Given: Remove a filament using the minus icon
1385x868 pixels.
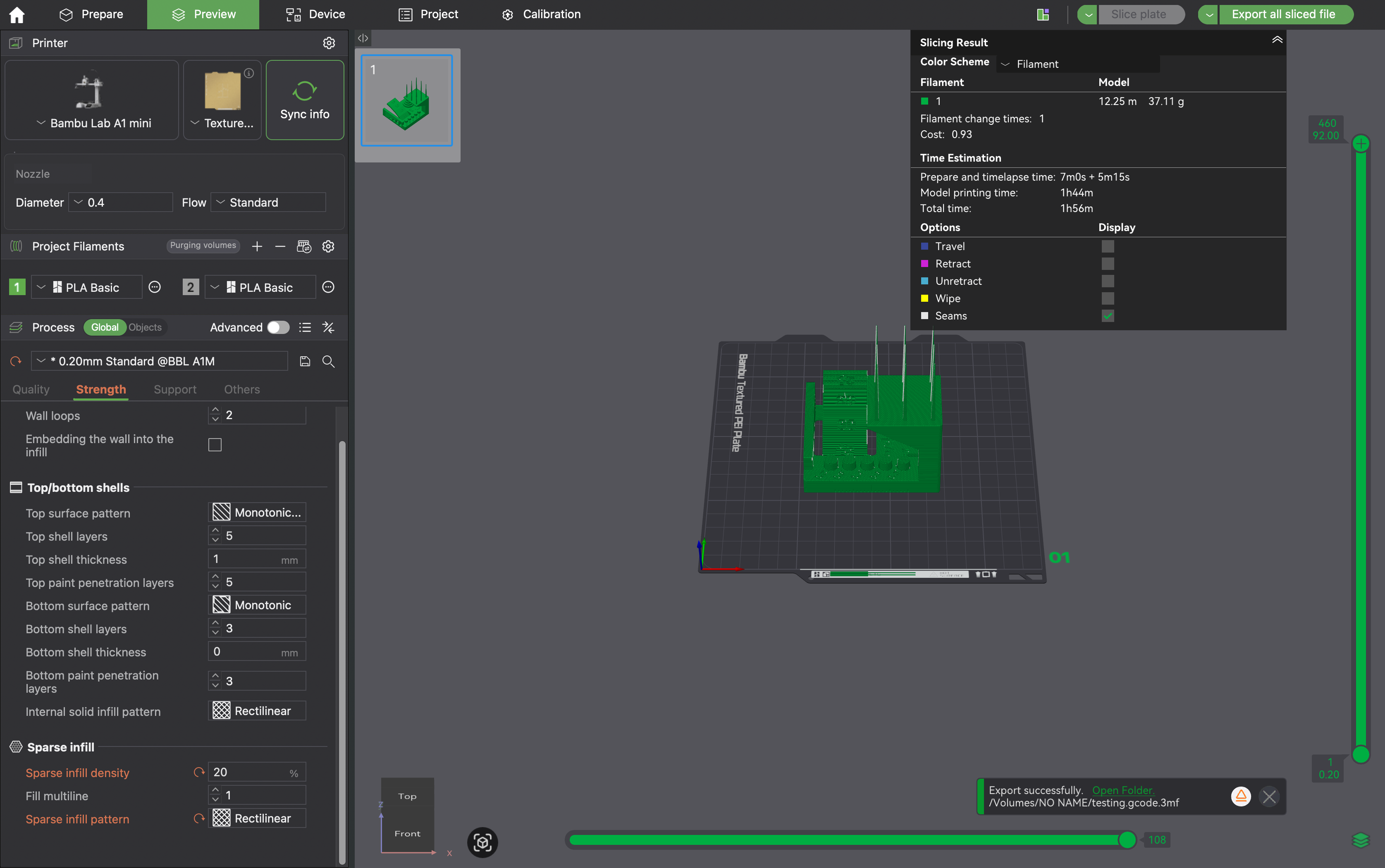Looking at the screenshot, I should tap(280, 246).
